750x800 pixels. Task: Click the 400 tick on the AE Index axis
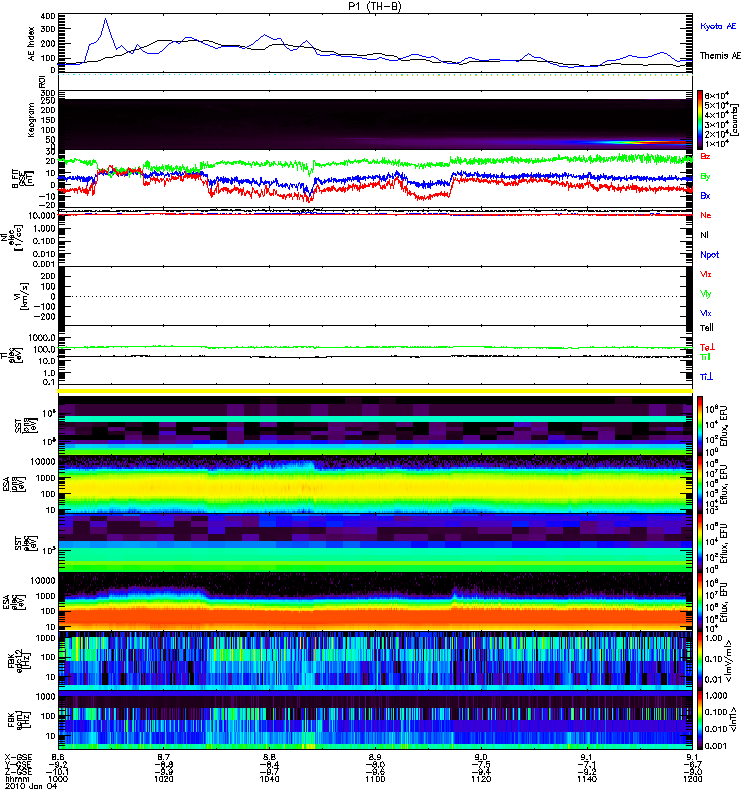(x=48, y=17)
